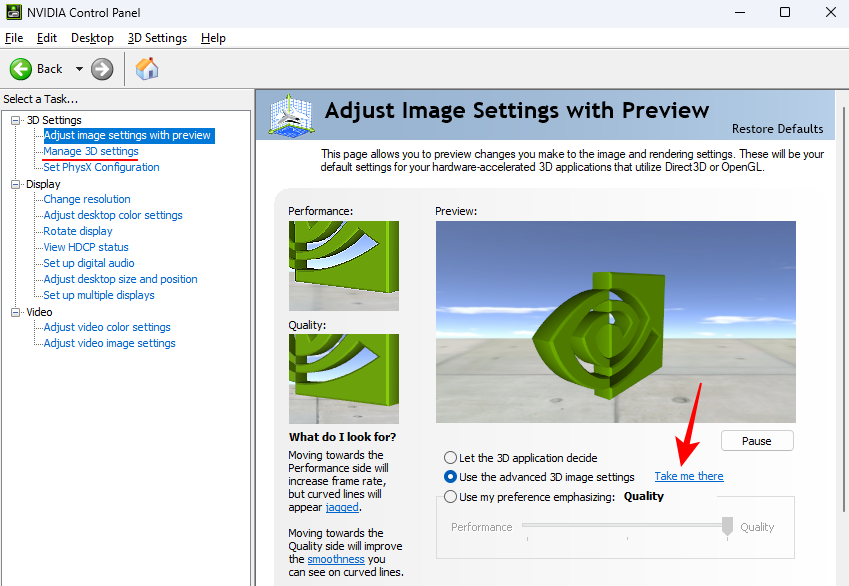849x586 pixels.
Task: Click NVIDIA Control Panel title bar icon
Action: tap(13, 12)
